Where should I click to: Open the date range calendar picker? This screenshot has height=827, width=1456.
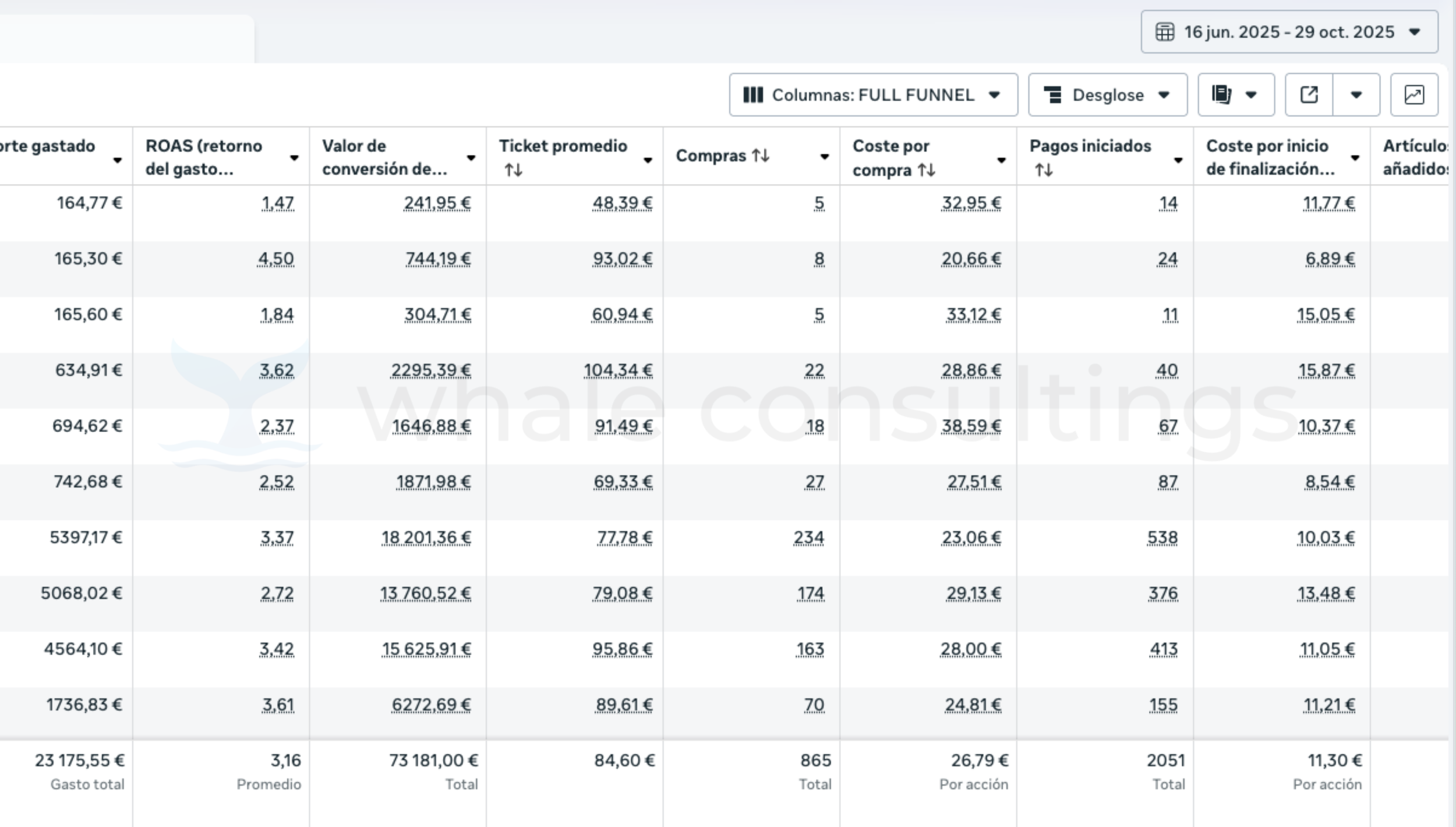point(1289,32)
